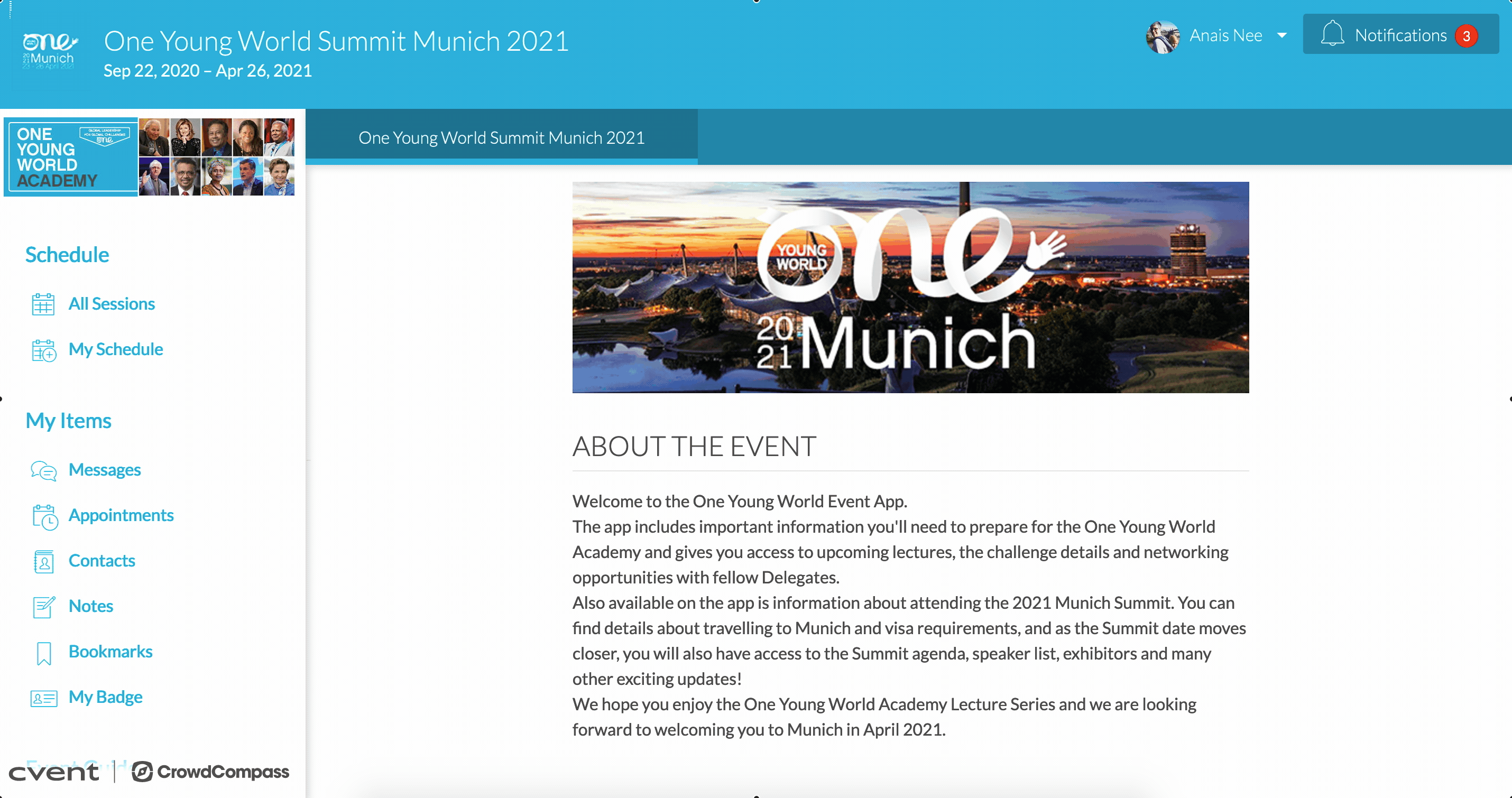Click the cvent logo
The width and height of the screenshot is (1512, 798).
[x=53, y=772]
